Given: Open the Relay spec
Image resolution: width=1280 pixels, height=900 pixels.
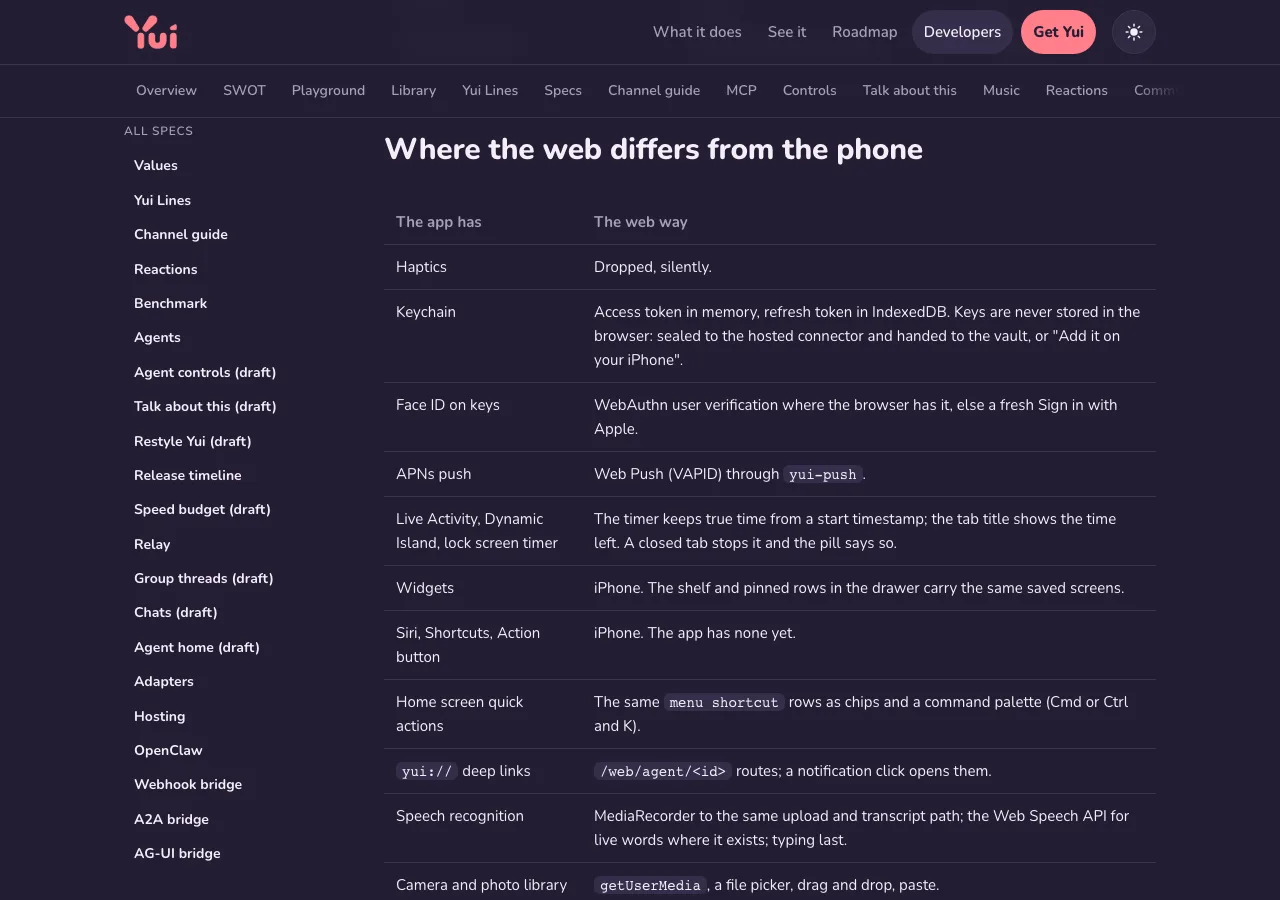Looking at the screenshot, I should tap(152, 544).
